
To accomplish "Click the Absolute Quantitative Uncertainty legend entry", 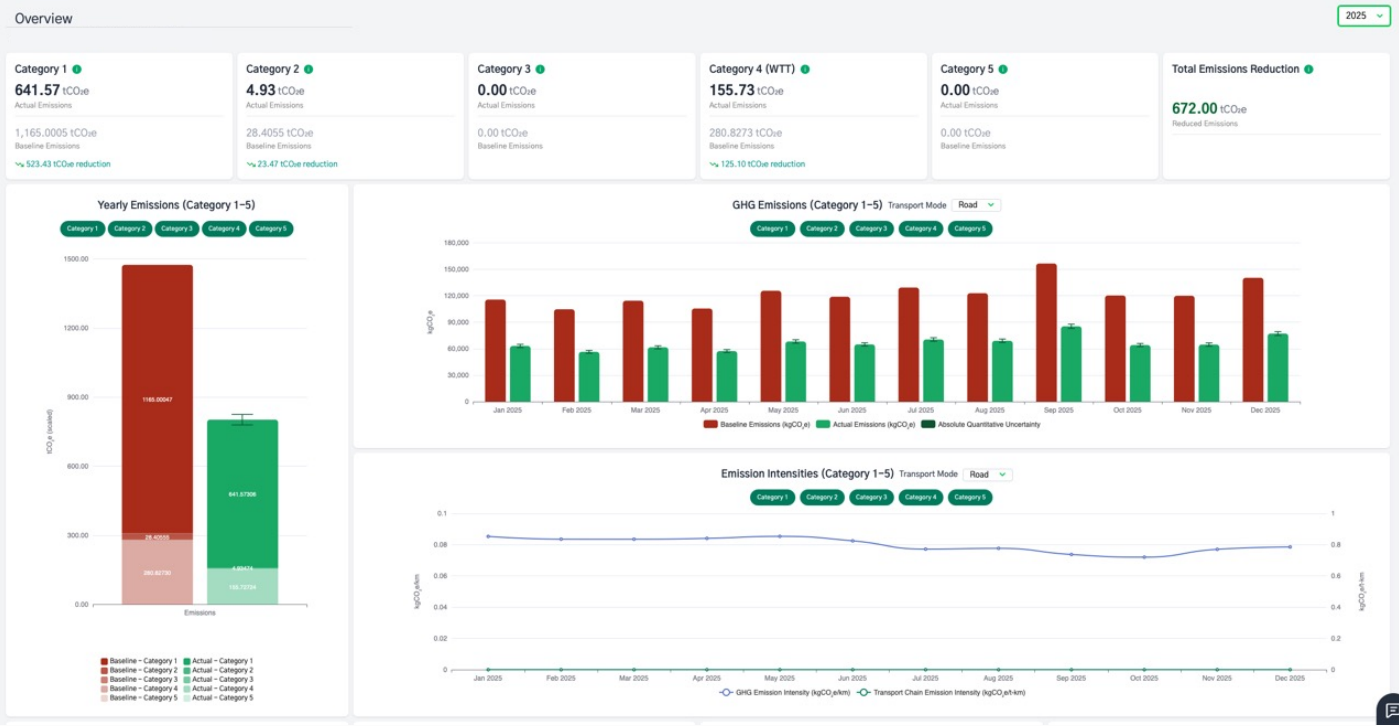I will point(980,425).
